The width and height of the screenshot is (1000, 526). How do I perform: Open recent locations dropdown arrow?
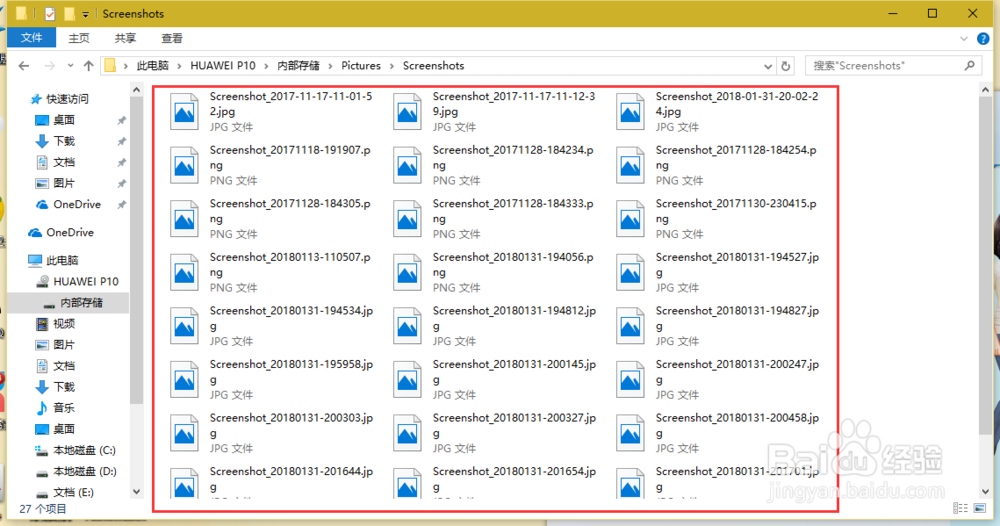(x=70, y=66)
